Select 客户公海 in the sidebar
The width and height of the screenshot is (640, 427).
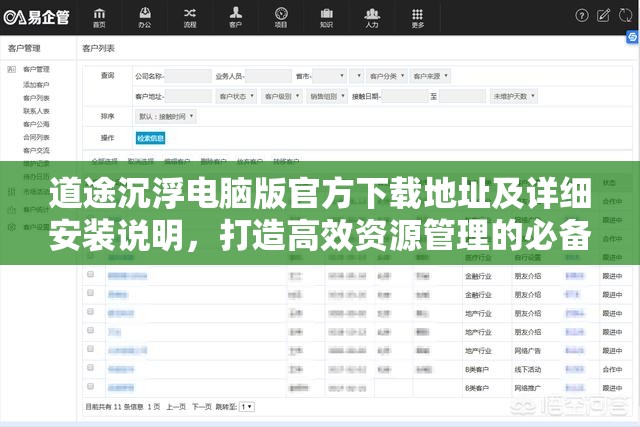pos(36,124)
